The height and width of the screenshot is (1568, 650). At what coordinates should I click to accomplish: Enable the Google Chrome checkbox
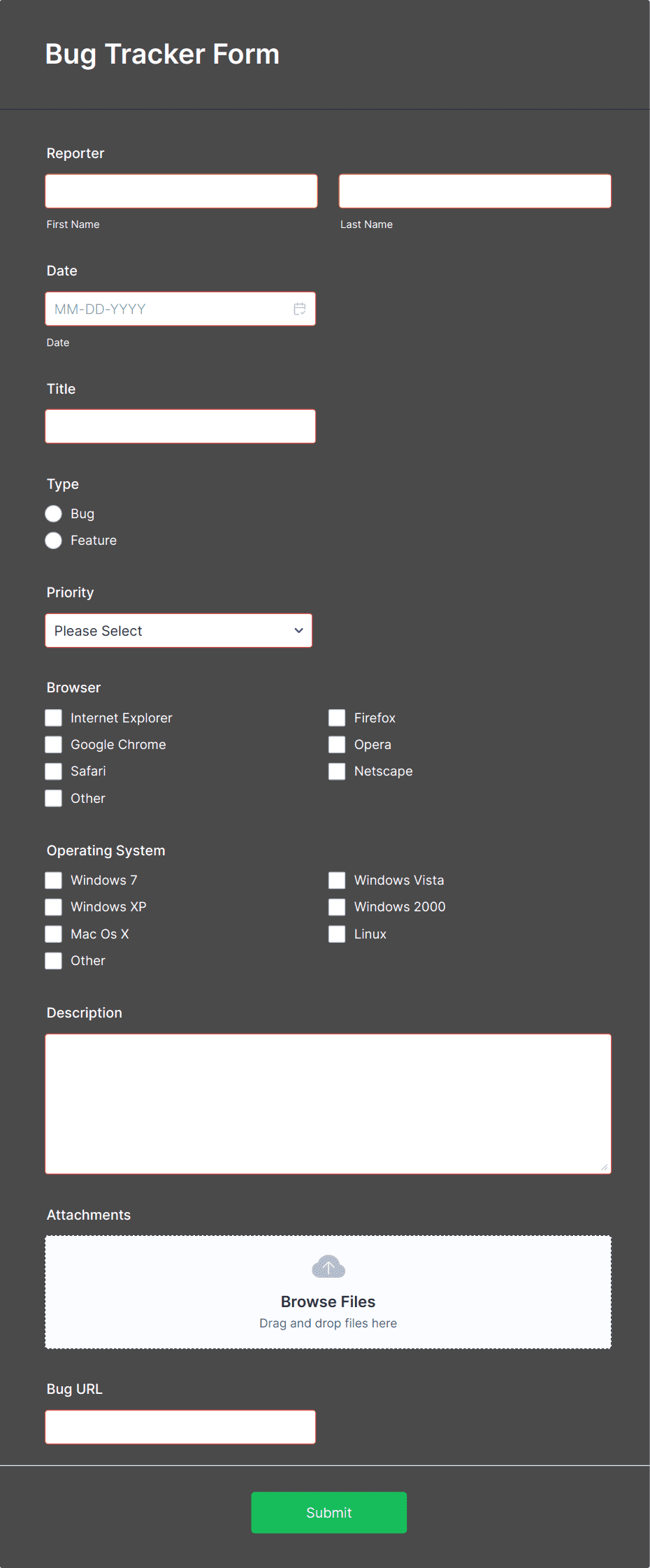[53, 744]
